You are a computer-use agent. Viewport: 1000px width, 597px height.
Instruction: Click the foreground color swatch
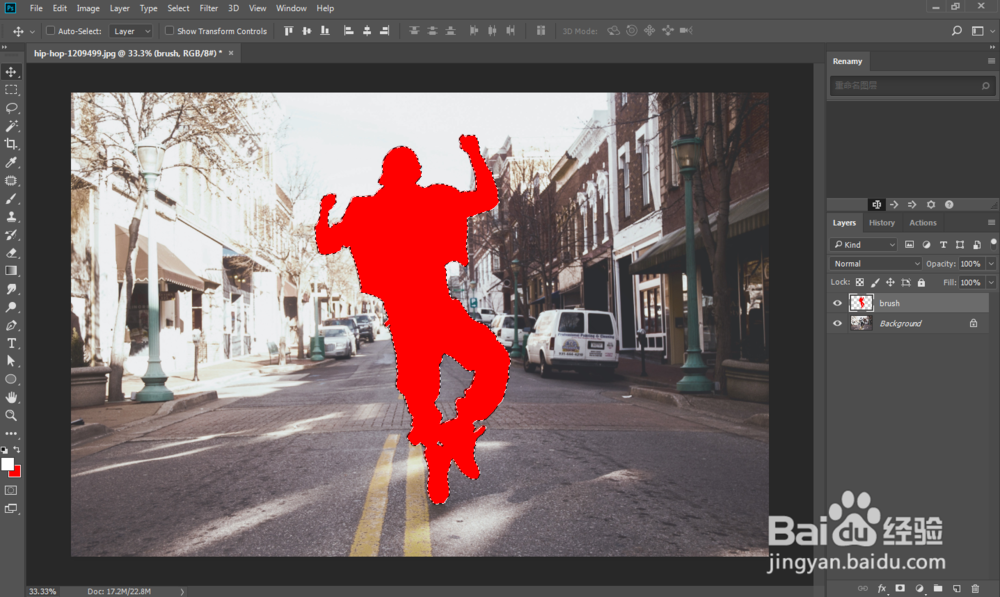pos(7,464)
